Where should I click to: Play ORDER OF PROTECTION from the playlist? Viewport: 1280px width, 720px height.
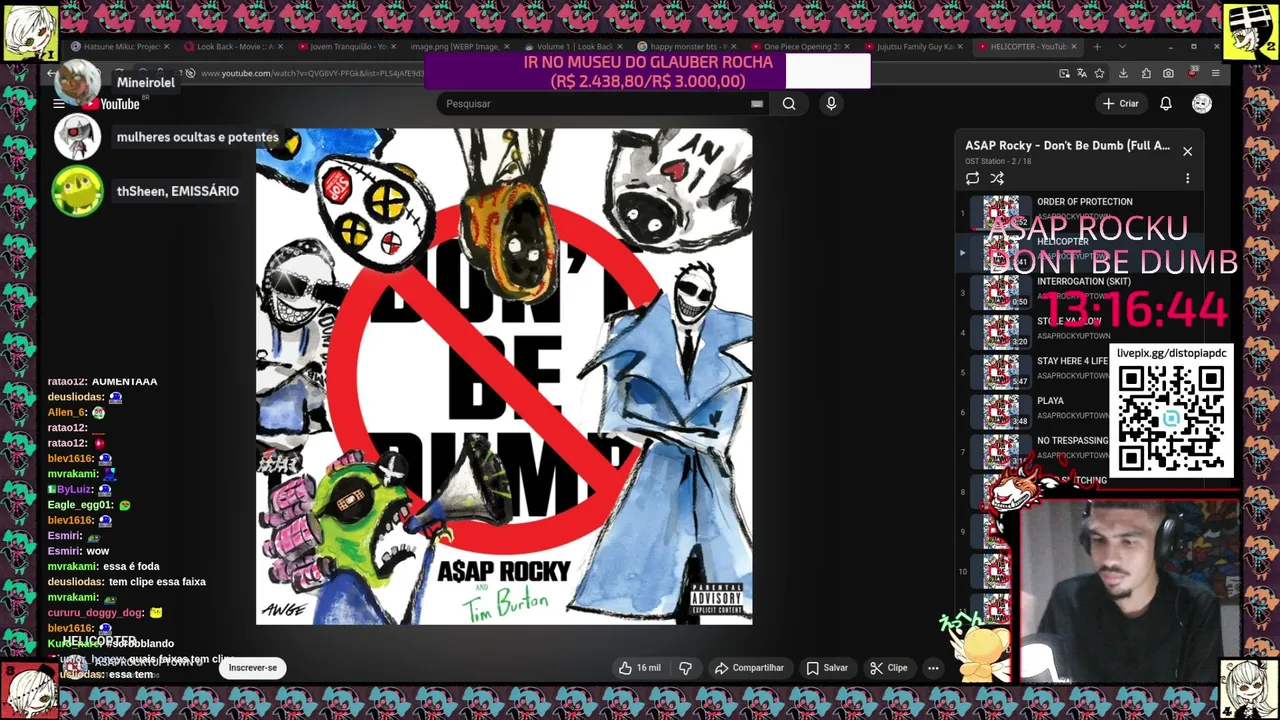click(1080, 212)
